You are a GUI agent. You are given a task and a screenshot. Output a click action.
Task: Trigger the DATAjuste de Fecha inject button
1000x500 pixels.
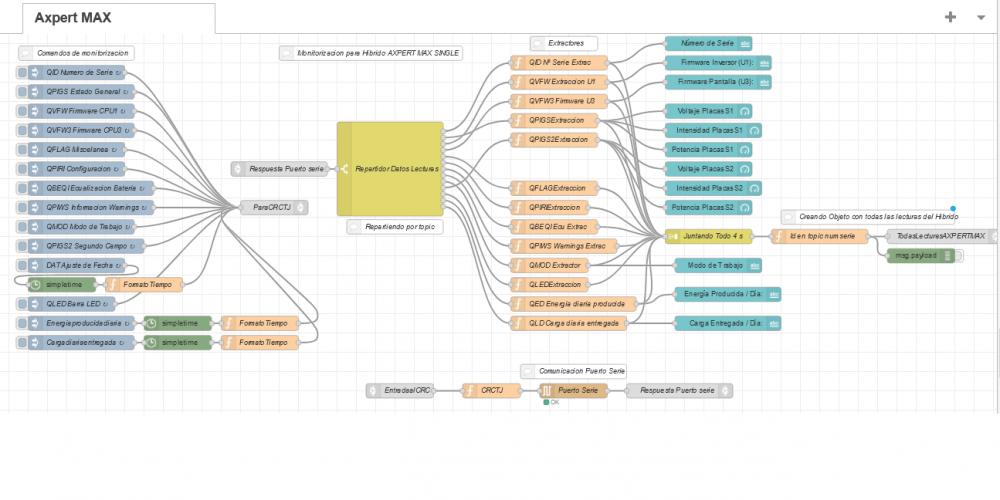pyautogui.click(x=22, y=265)
